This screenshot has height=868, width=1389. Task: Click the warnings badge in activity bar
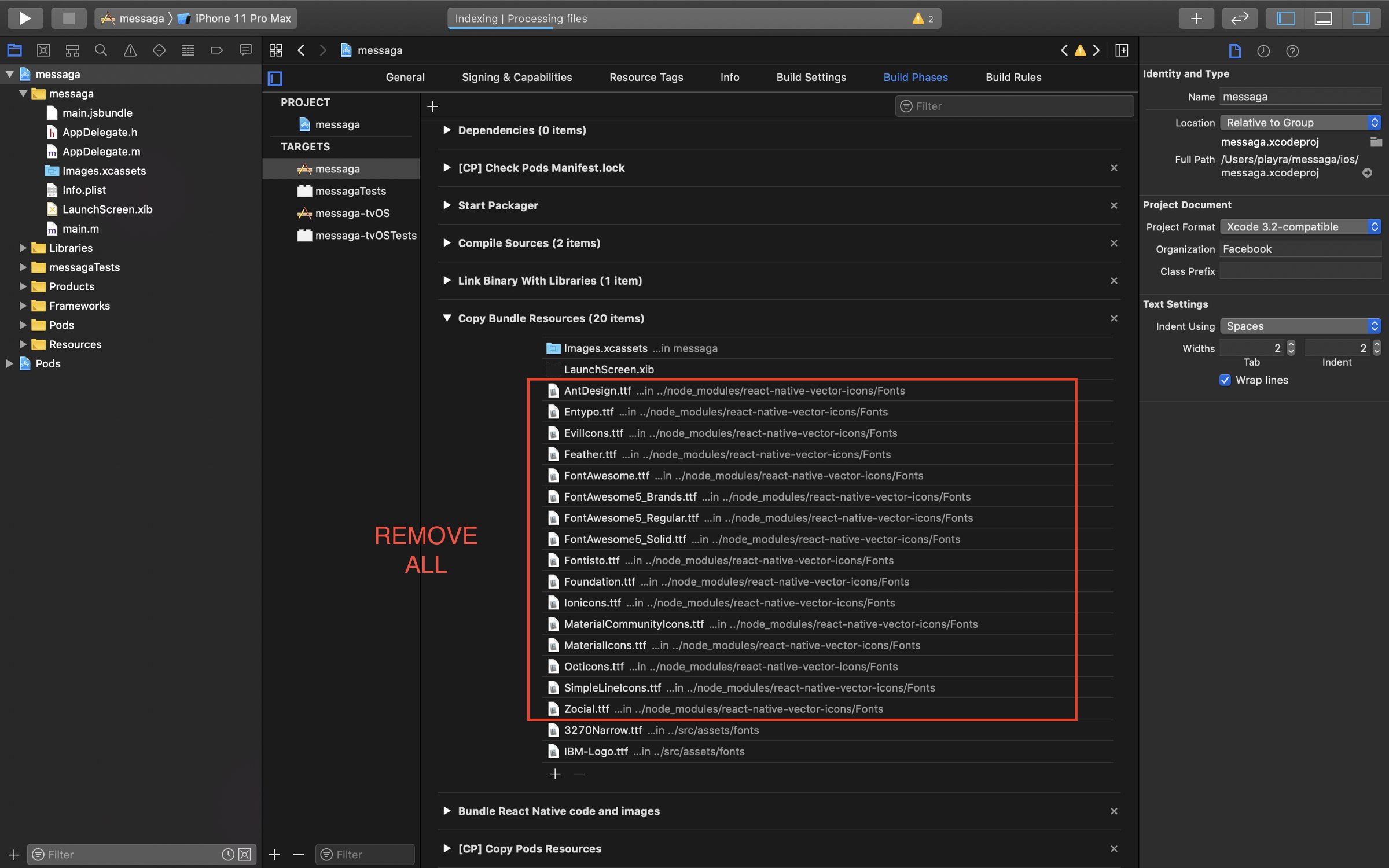point(923,19)
